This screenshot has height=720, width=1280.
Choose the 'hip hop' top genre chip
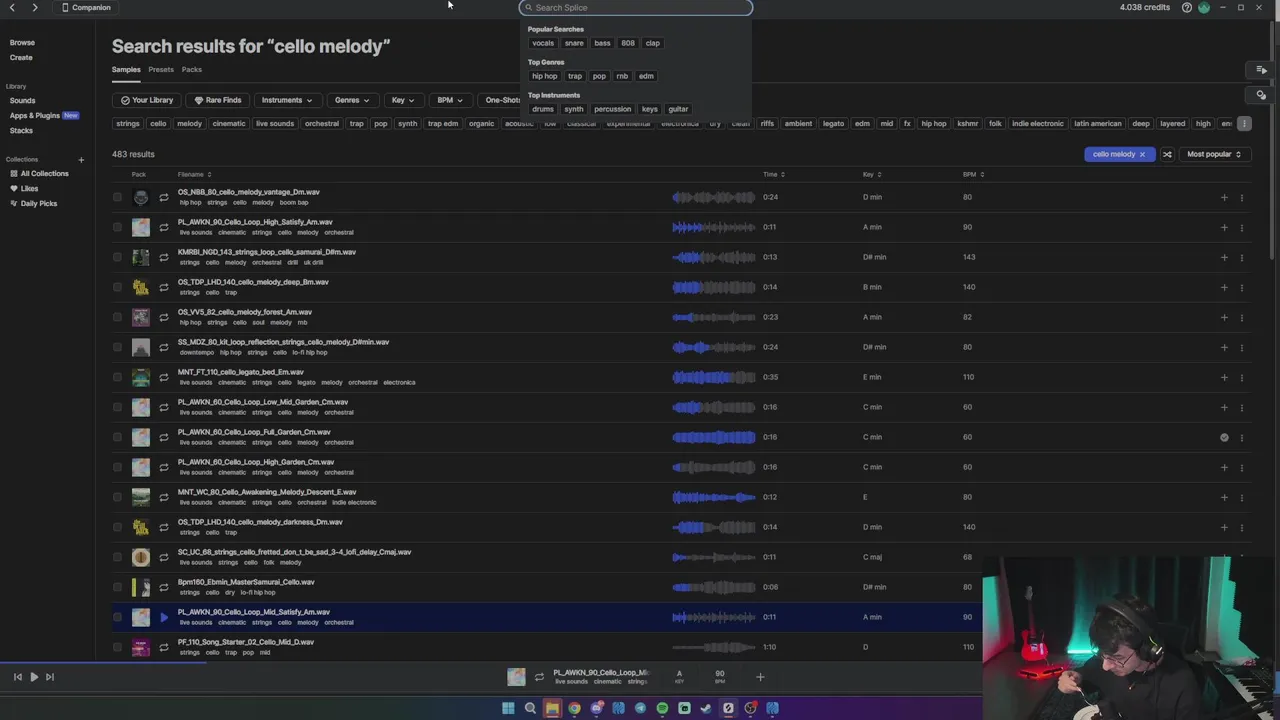(545, 76)
